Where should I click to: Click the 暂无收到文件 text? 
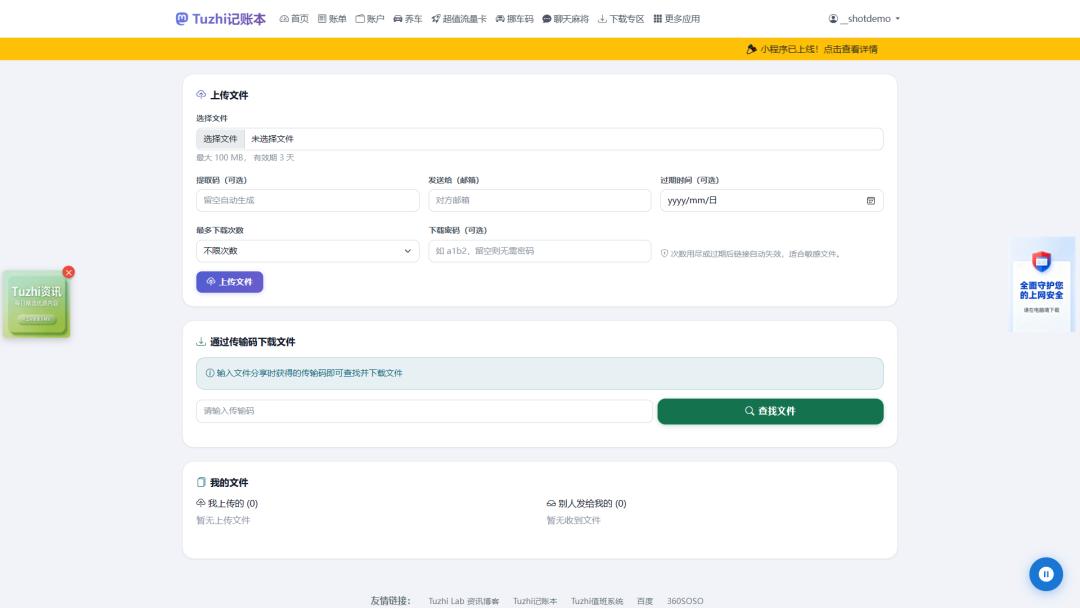[x=574, y=521]
